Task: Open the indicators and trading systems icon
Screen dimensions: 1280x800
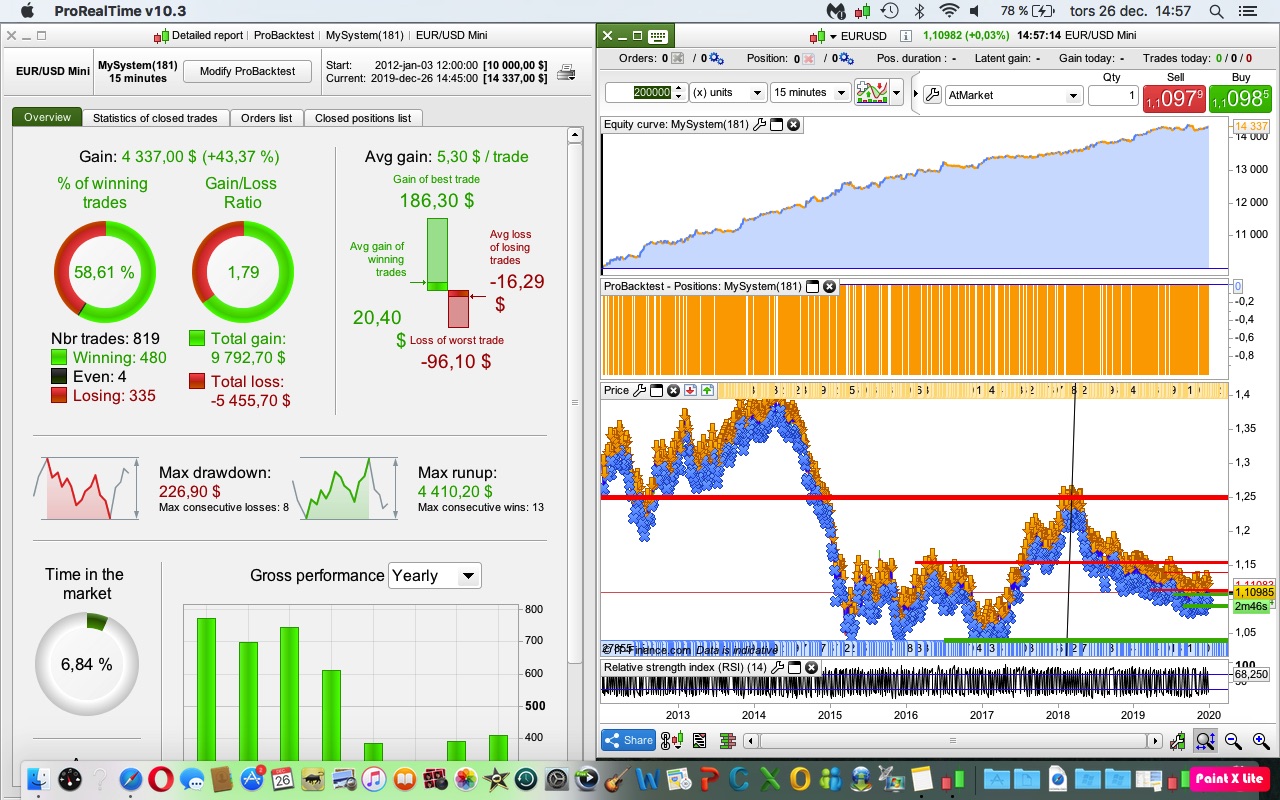Action: click(873, 93)
